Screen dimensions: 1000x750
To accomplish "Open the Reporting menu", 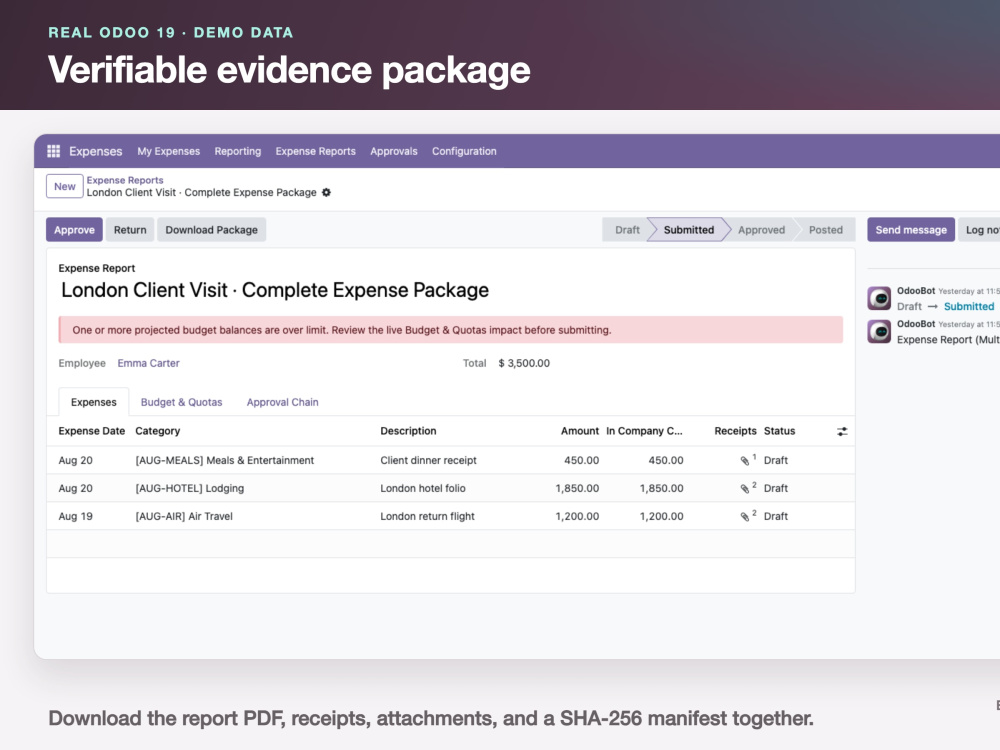I will tap(238, 151).
